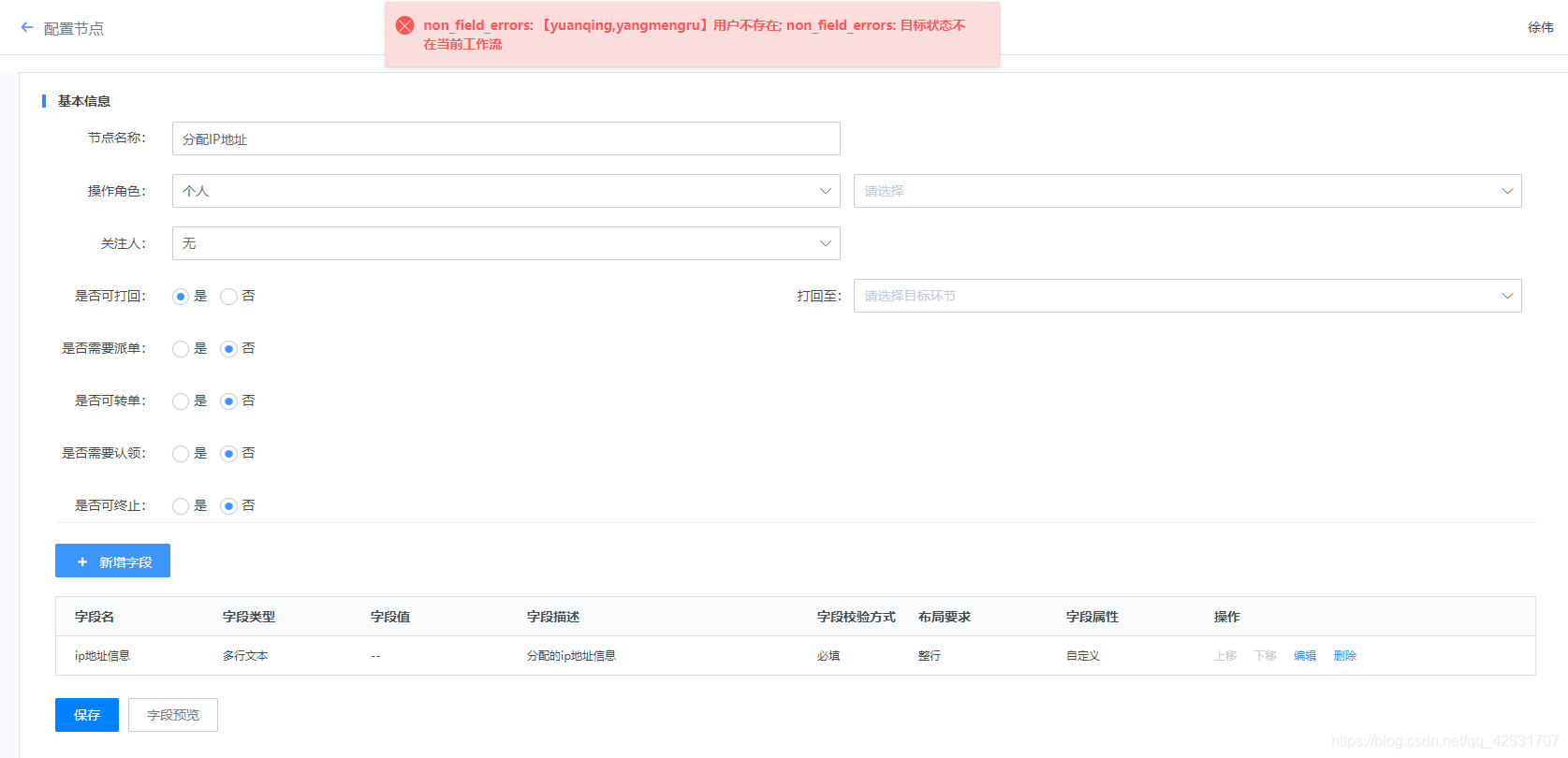Screen dimensions: 1568x758
Task: Click the 必填 cell
Action: coord(828,656)
